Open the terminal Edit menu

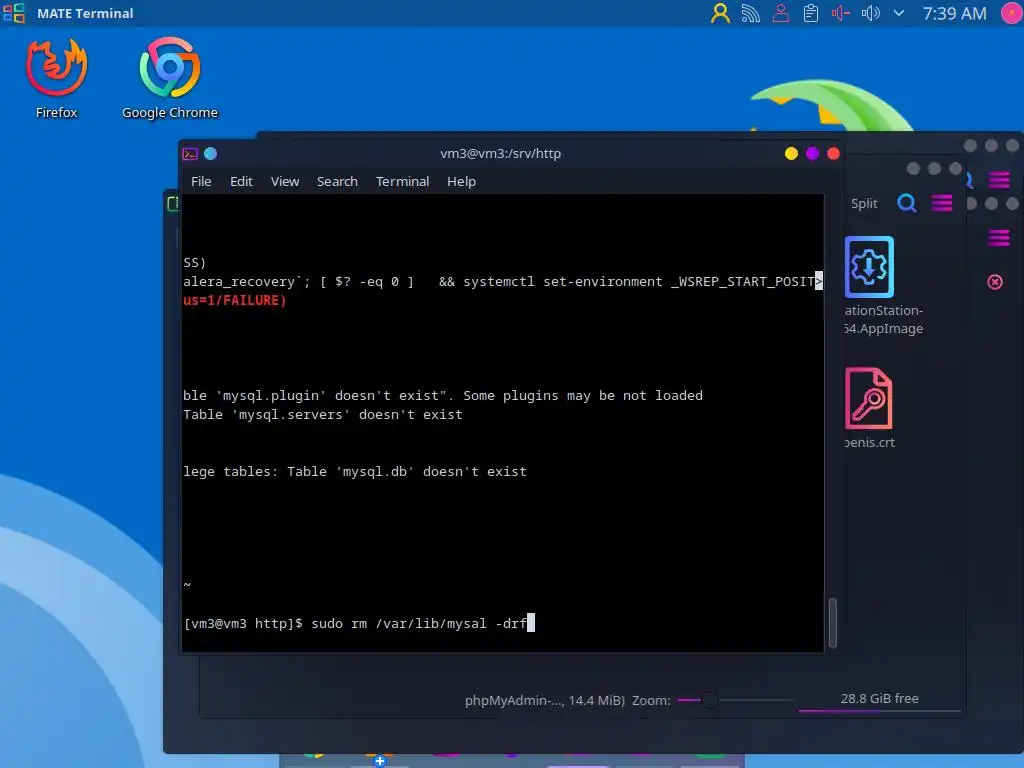pos(241,182)
